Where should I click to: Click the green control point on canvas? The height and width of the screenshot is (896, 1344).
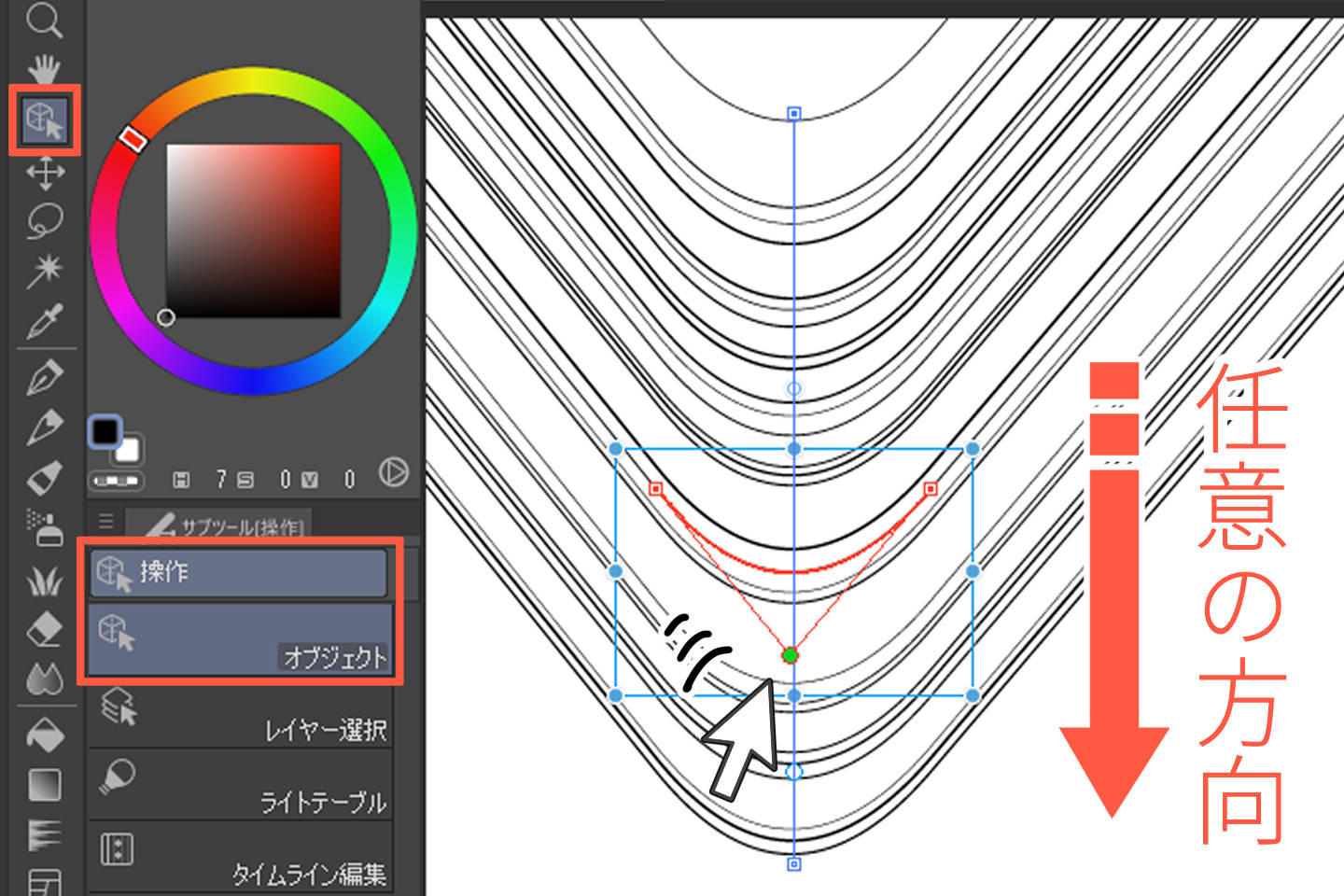(x=791, y=656)
